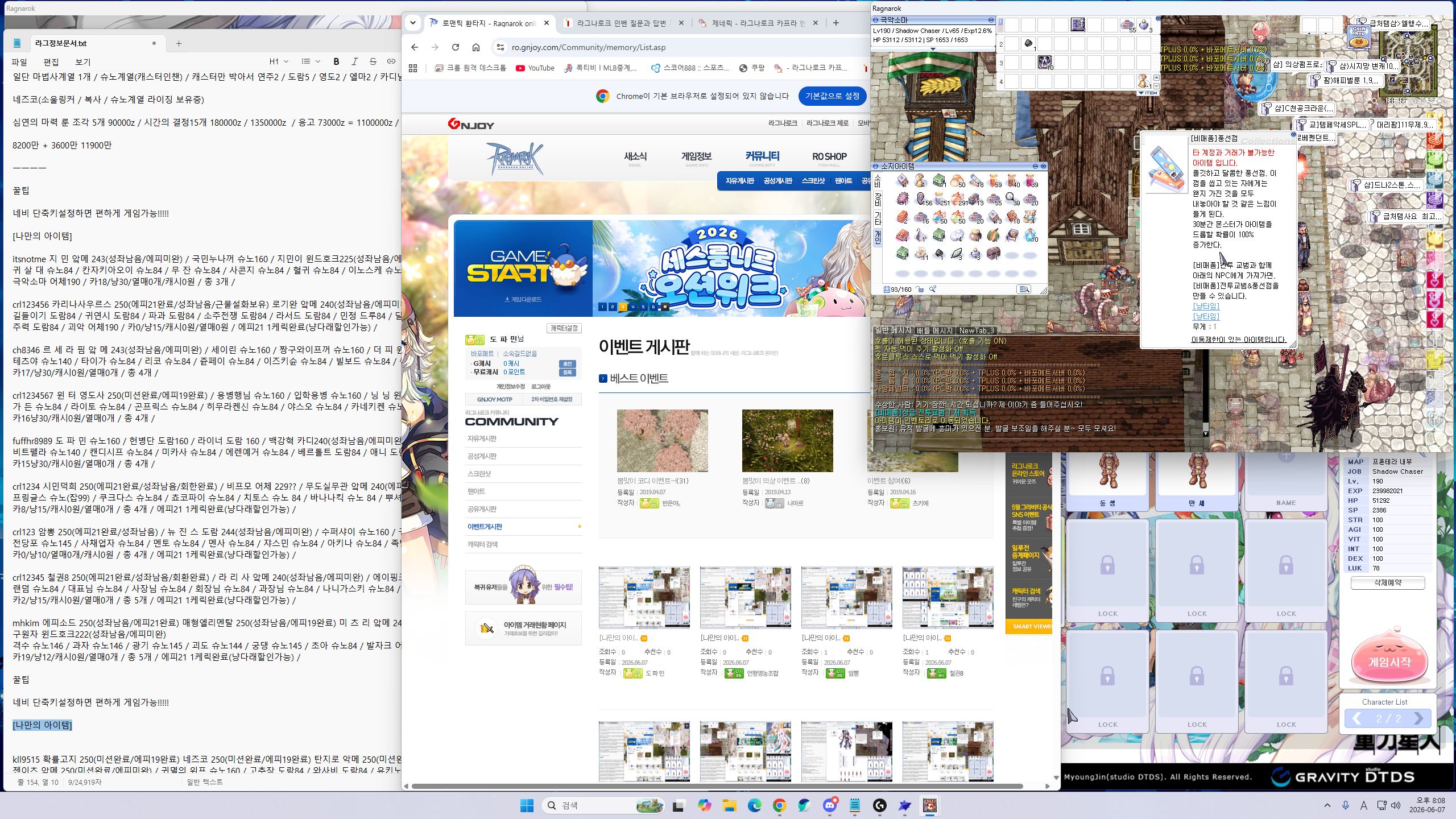Viewport: 1456px width, 819px height.
Task: Click first [낭타임] link in item description
Action: tap(1206, 306)
